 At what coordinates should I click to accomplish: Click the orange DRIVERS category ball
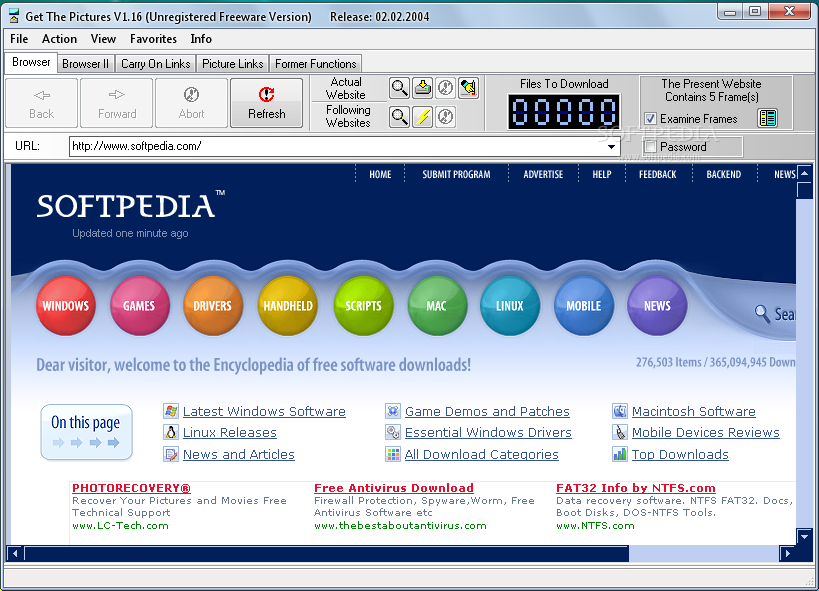coord(213,306)
